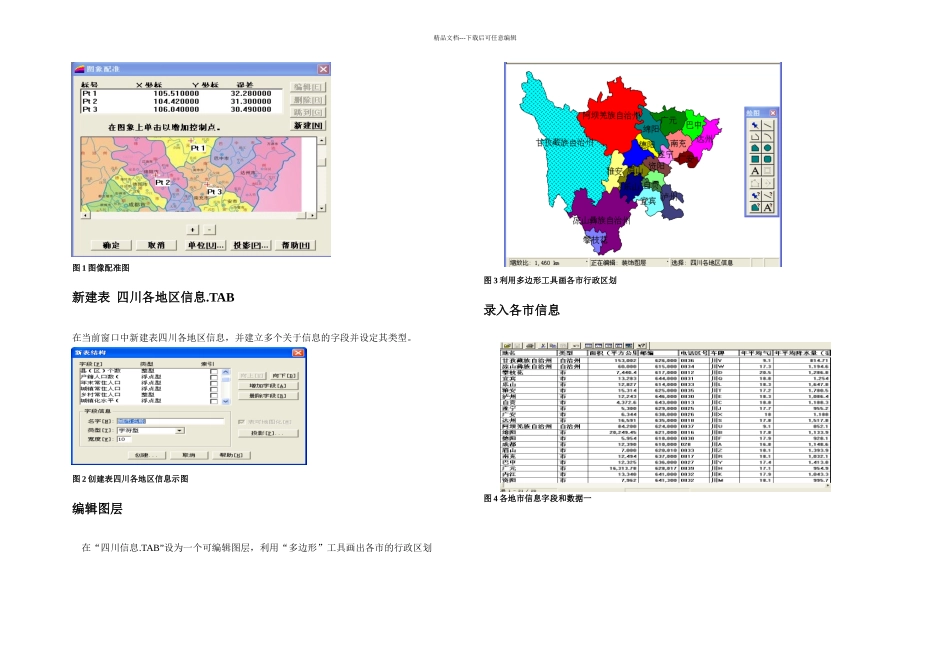The width and height of the screenshot is (950, 672).
Task: Toggle index checkbox for 城镇化水平 field
Action: coord(214,402)
